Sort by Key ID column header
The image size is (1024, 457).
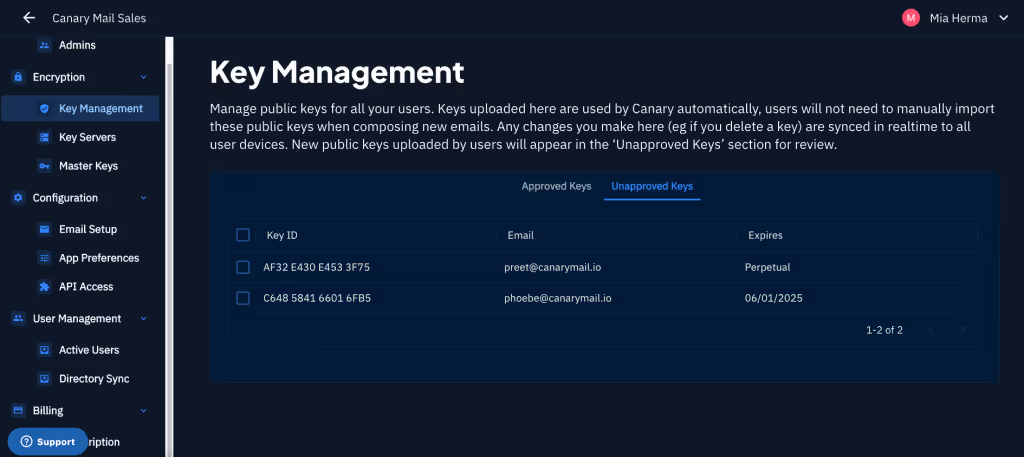[282, 235]
